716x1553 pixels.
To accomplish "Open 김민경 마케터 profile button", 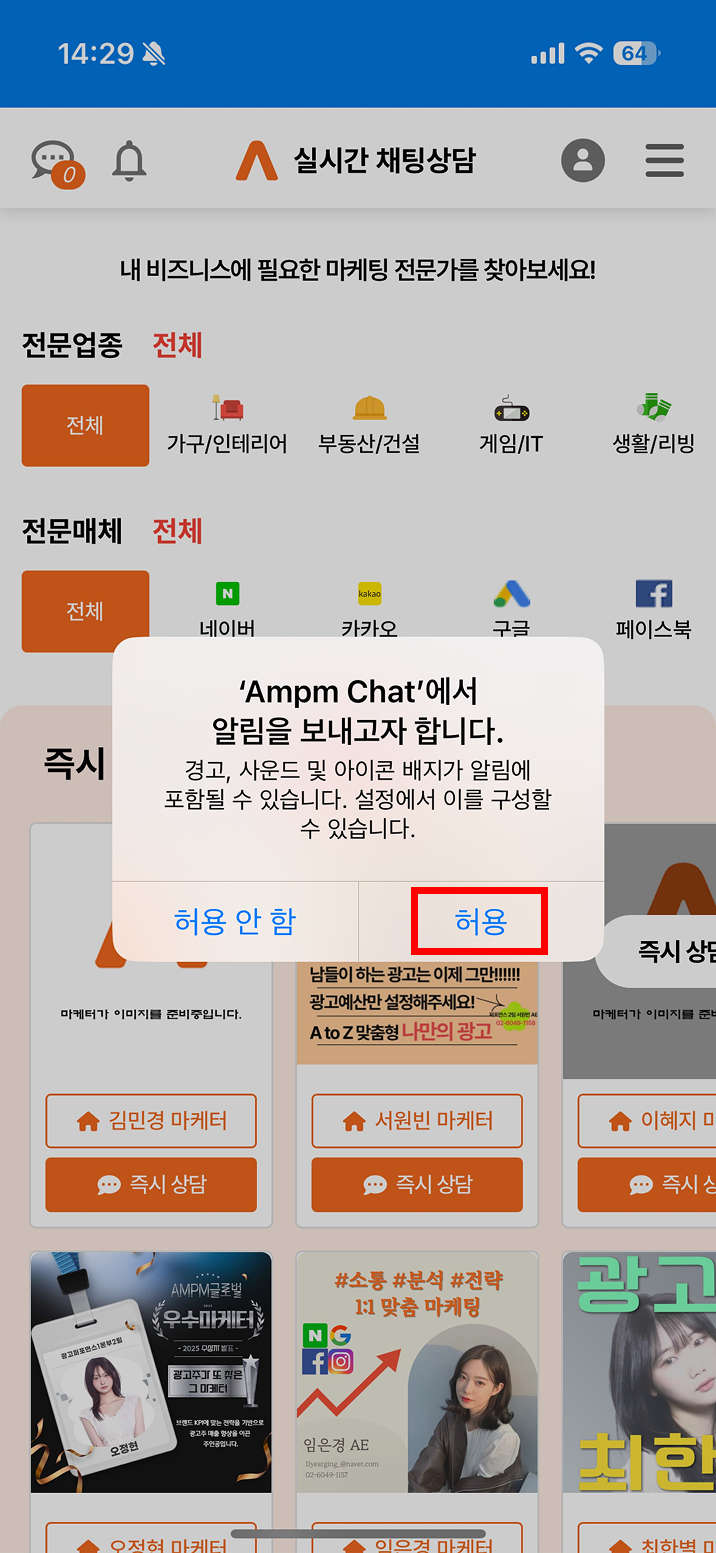I will click(151, 1121).
